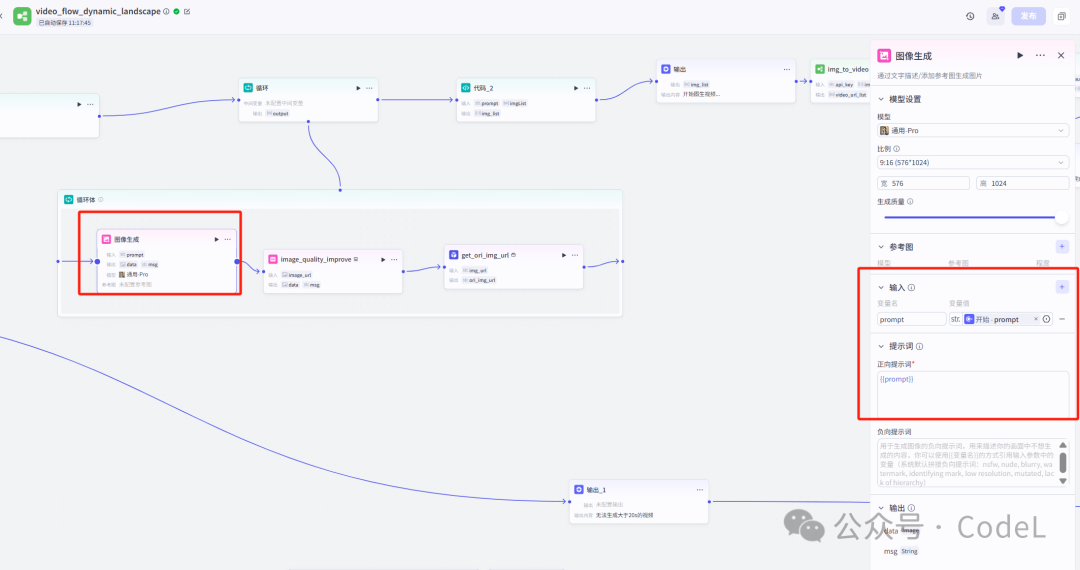The image size is (1080, 570).
Task: Click the 生成质量 slider handle
Action: coord(1061,217)
